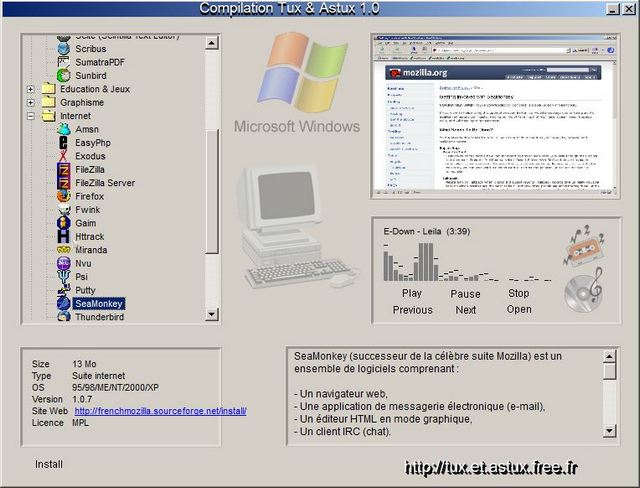Select the Internet category label

coord(76,116)
